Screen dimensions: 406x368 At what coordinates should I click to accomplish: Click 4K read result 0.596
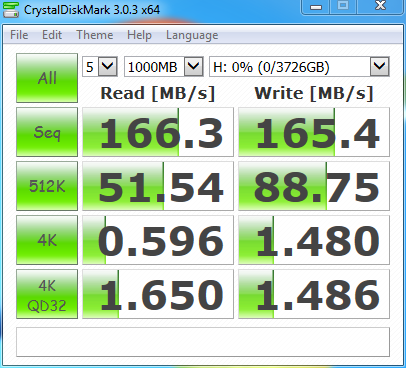point(158,240)
